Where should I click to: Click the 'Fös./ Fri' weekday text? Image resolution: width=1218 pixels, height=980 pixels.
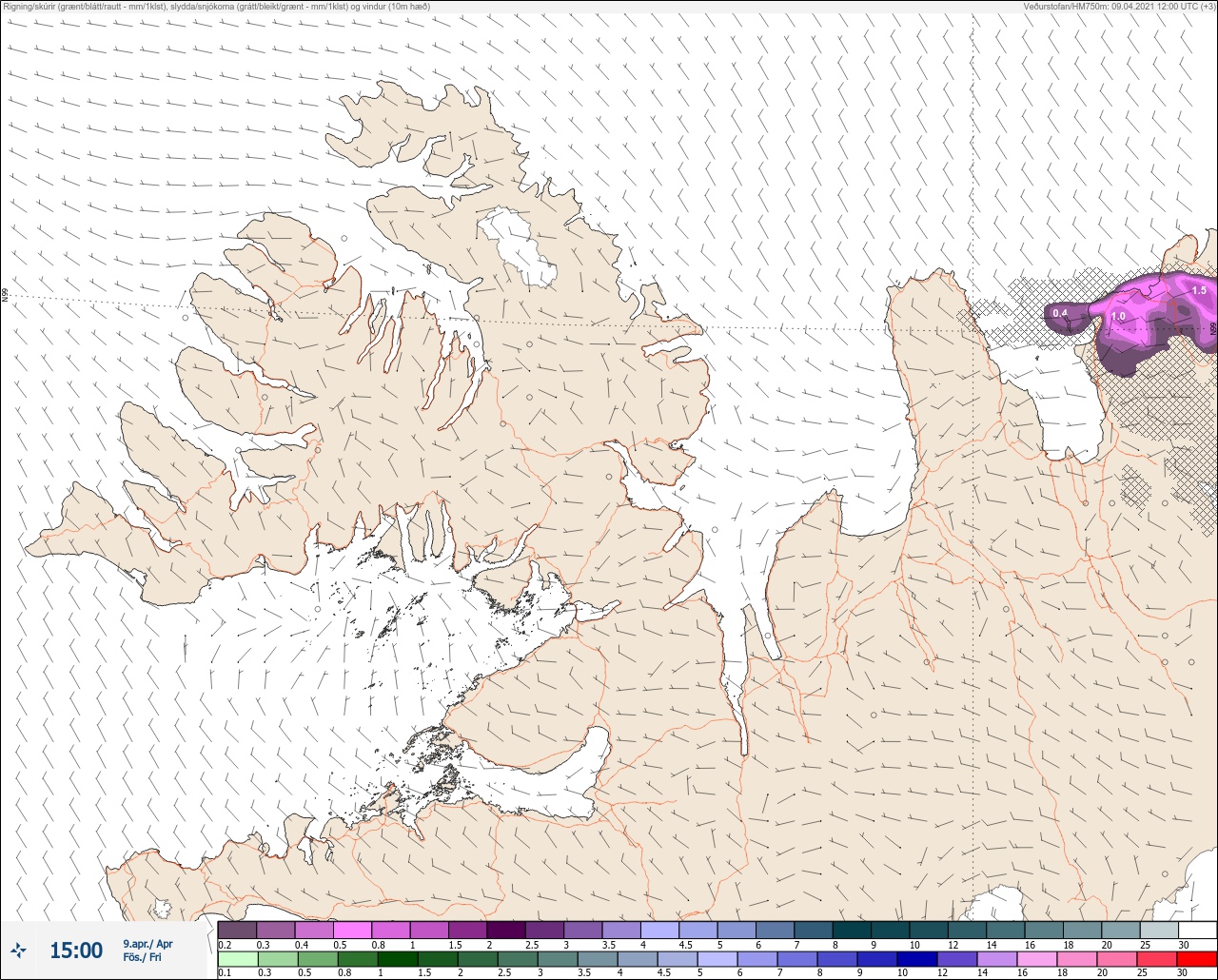pos(143,957)
